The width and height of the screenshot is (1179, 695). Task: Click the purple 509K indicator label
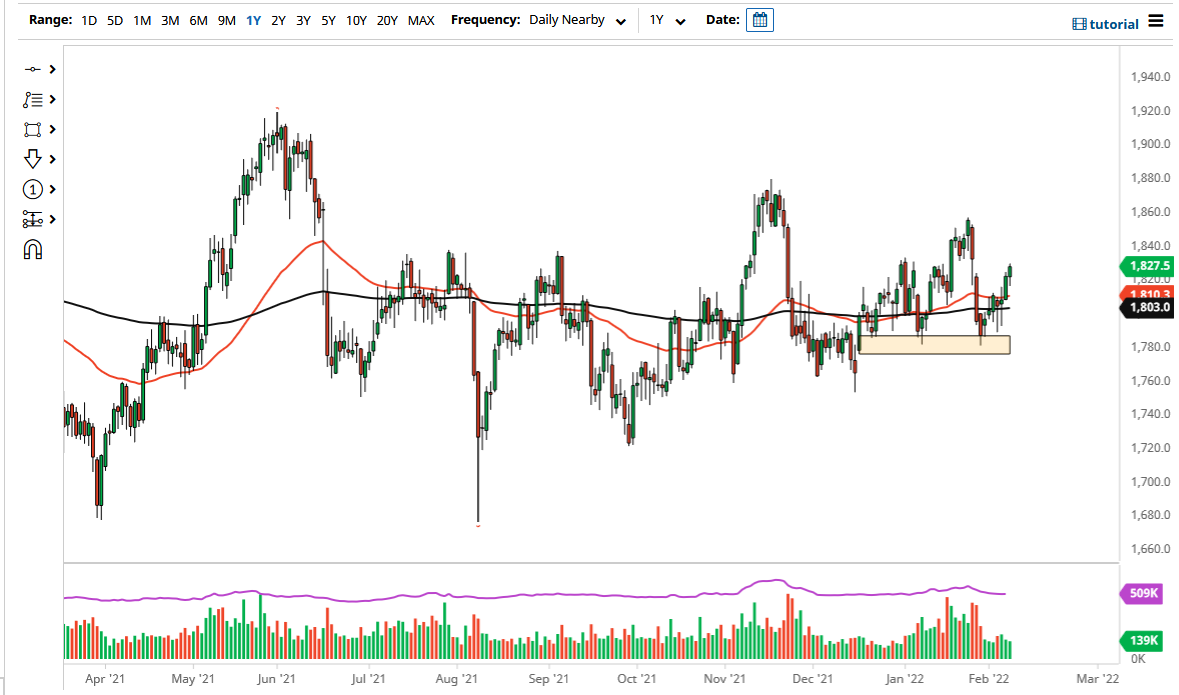[1142, 593]
